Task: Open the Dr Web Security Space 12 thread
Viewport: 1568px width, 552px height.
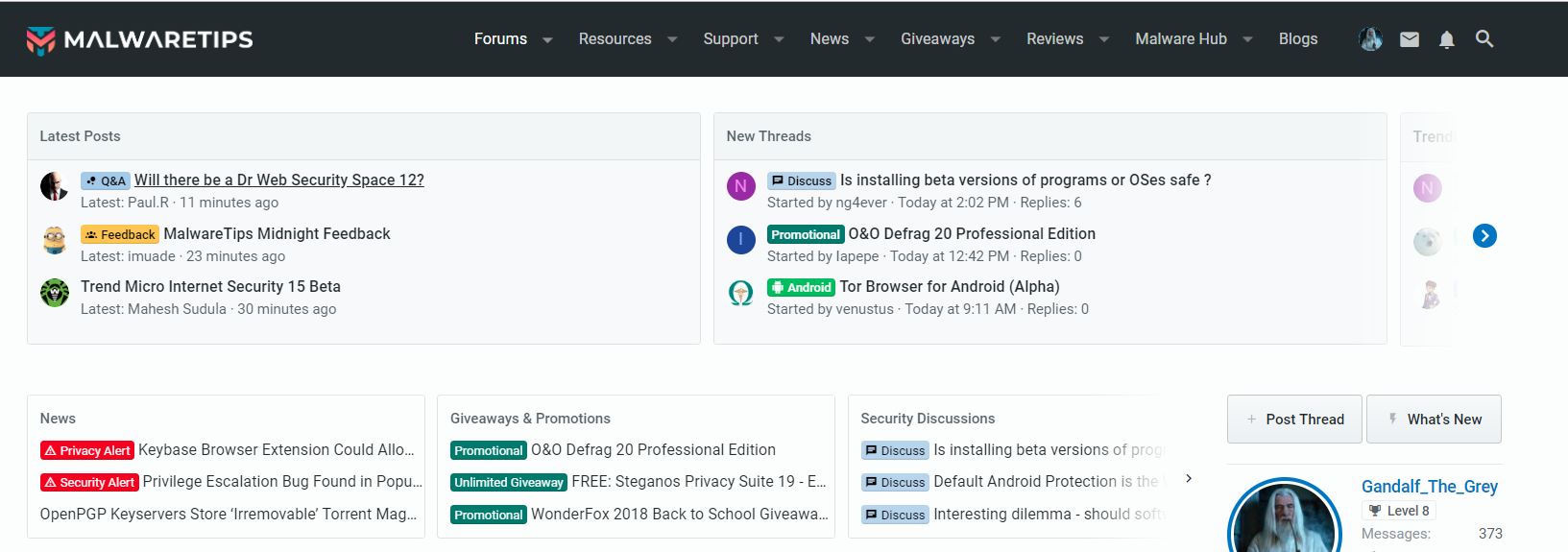Action: tap(278, 180)
